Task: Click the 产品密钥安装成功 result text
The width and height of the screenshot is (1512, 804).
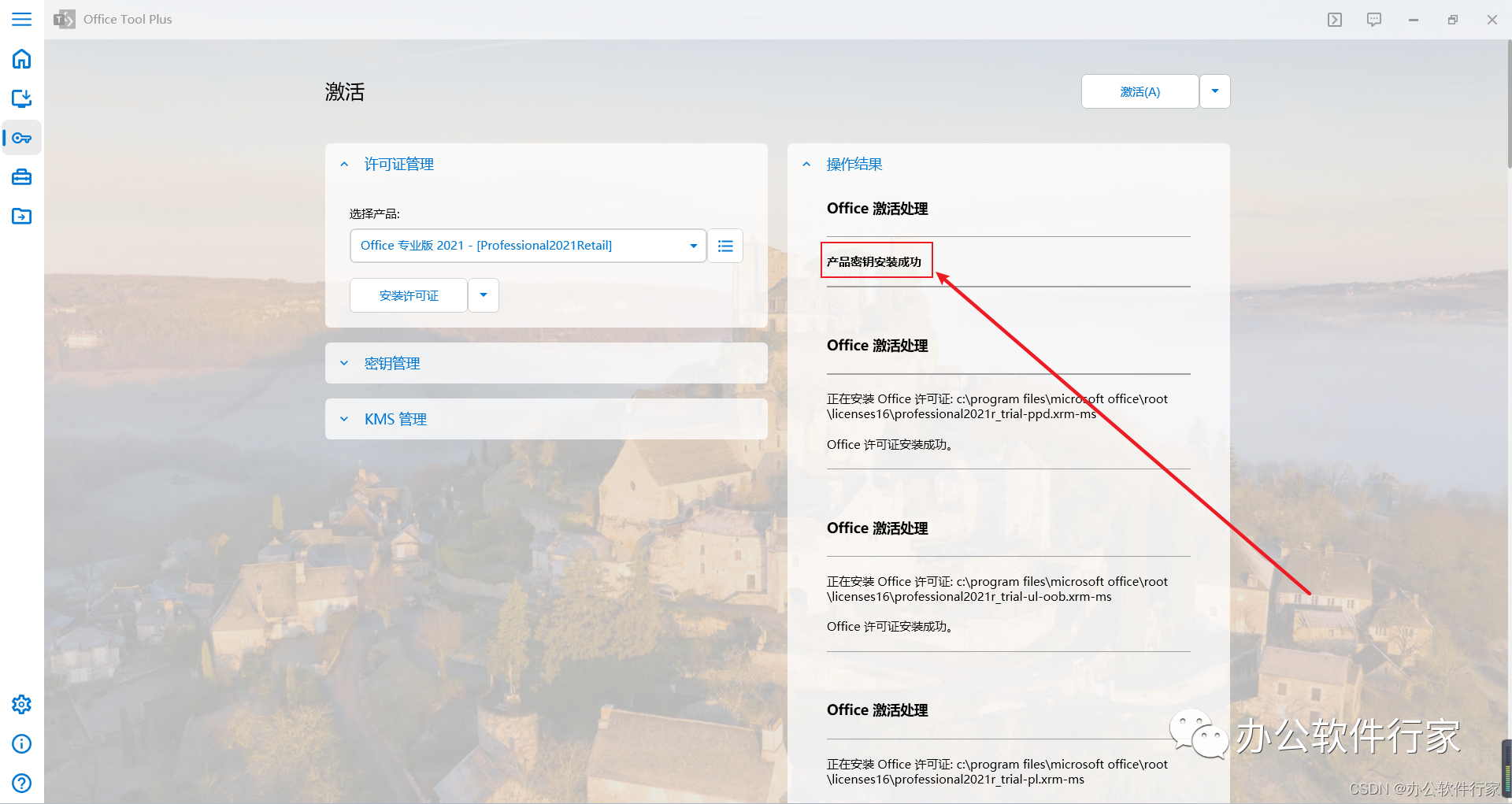Action: [874, 261]
